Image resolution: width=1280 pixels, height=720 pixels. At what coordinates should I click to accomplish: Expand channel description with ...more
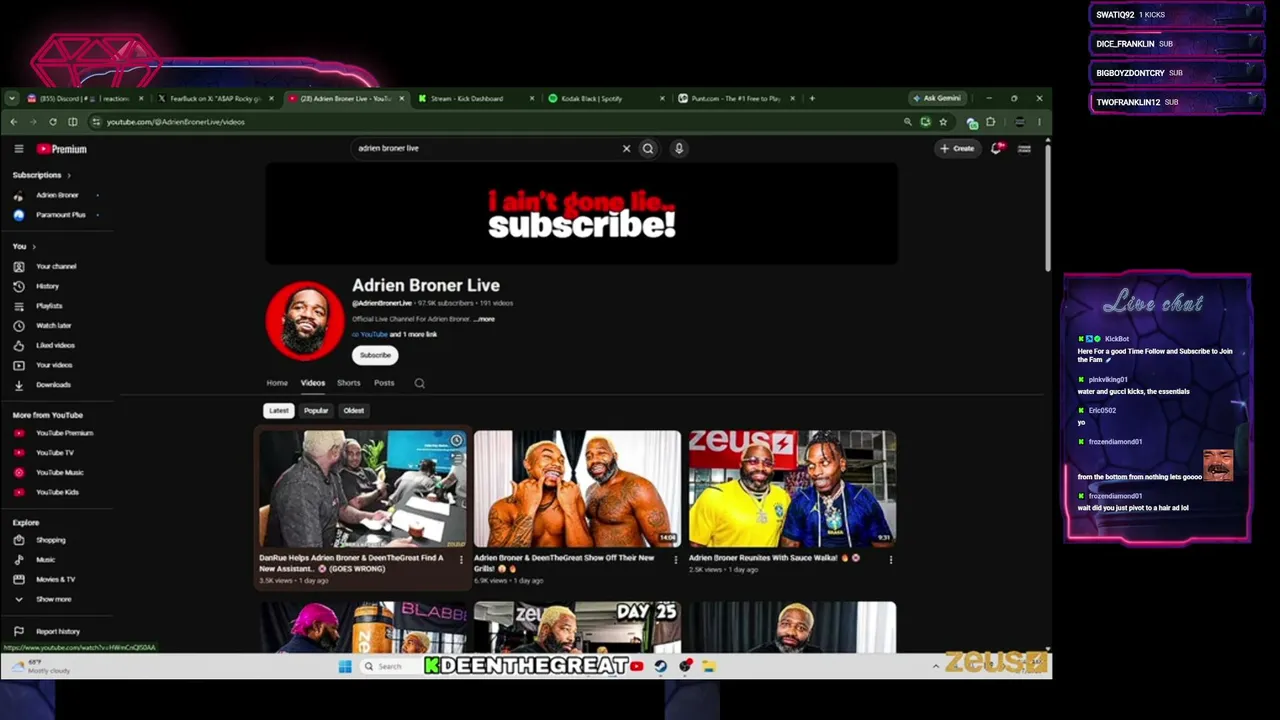[484, 319]
